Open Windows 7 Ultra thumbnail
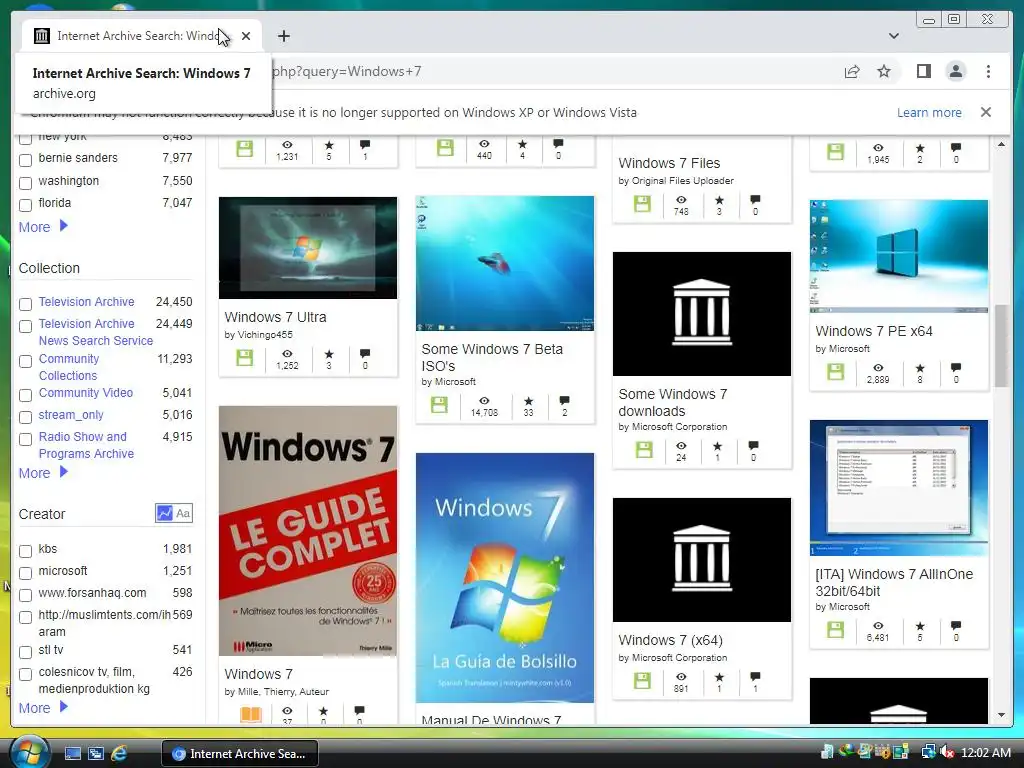This screenshot has width=1024, height=768. 308,248
